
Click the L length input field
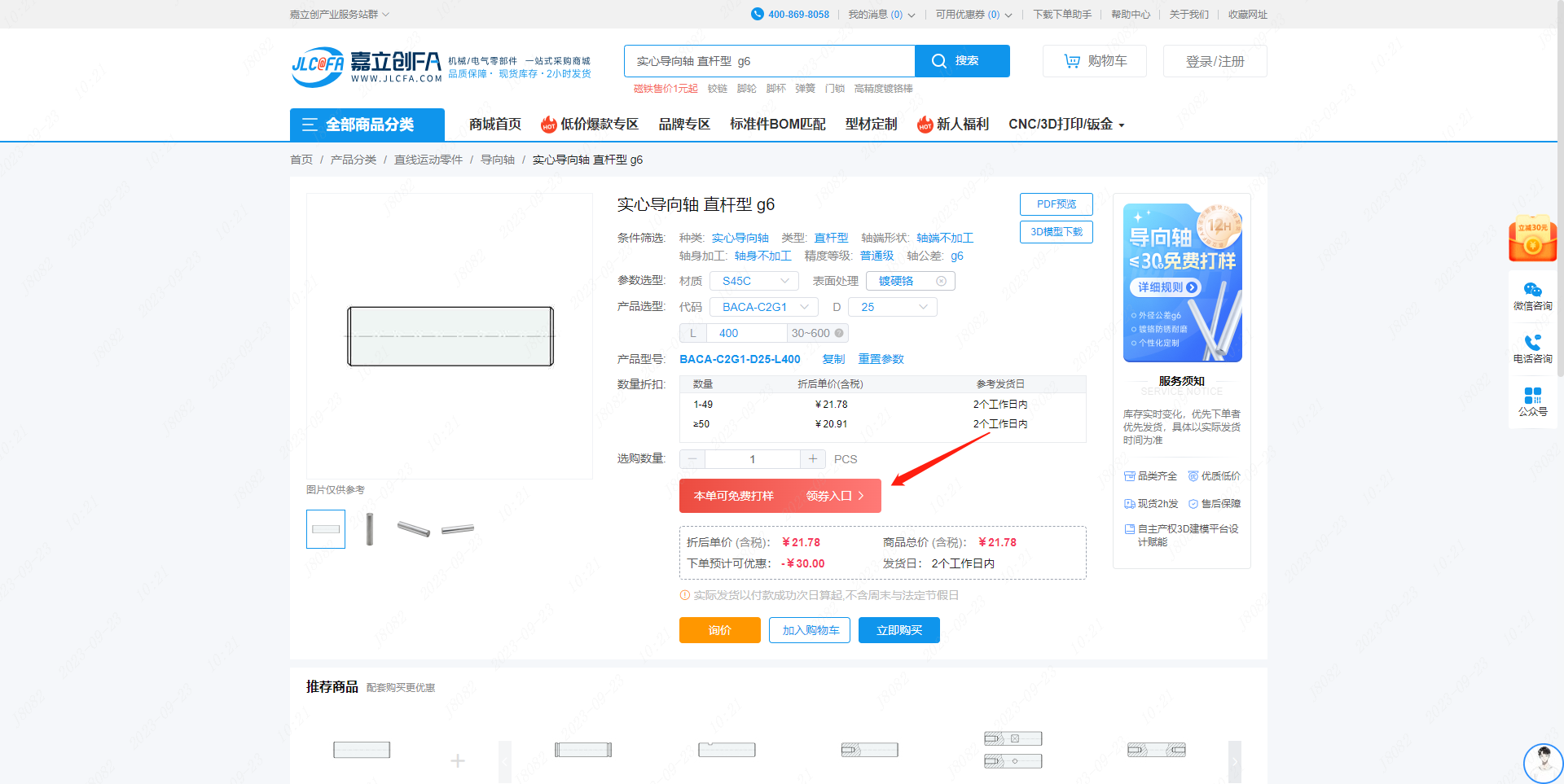[x=745, y=333]
